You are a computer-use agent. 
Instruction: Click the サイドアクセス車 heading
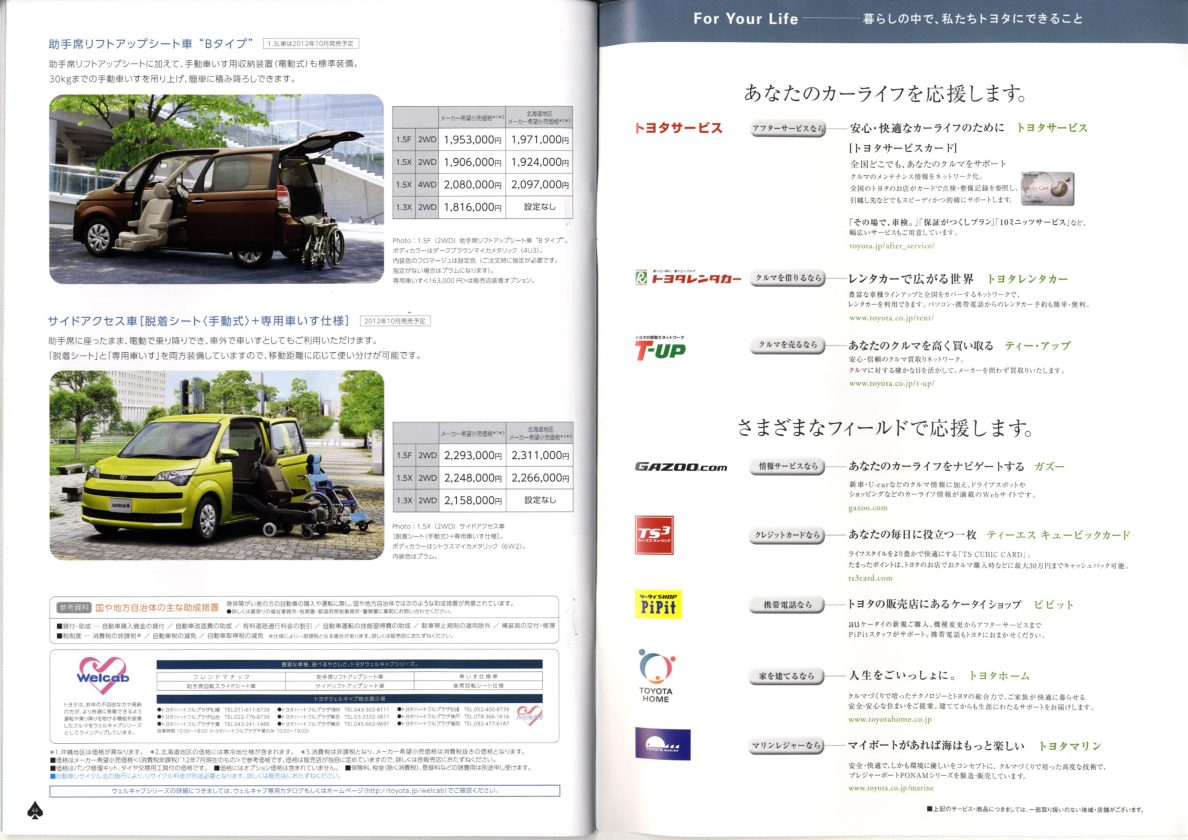click(199, 320)
